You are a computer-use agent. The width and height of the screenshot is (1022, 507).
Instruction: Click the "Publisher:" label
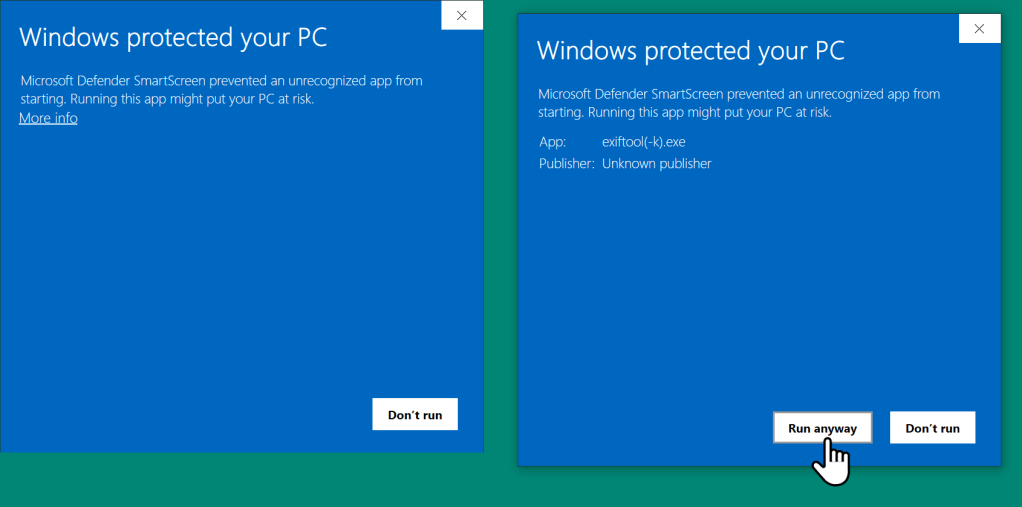pyautogui.click(x=566, y=163)
